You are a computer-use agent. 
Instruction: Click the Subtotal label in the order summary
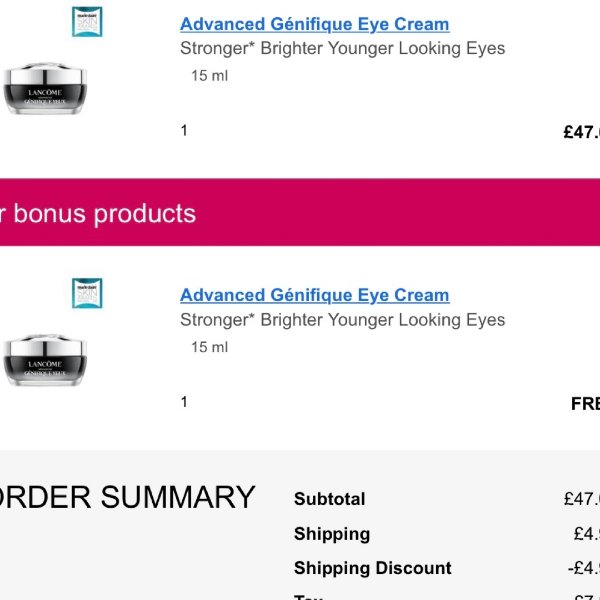(x=329, y=499)
